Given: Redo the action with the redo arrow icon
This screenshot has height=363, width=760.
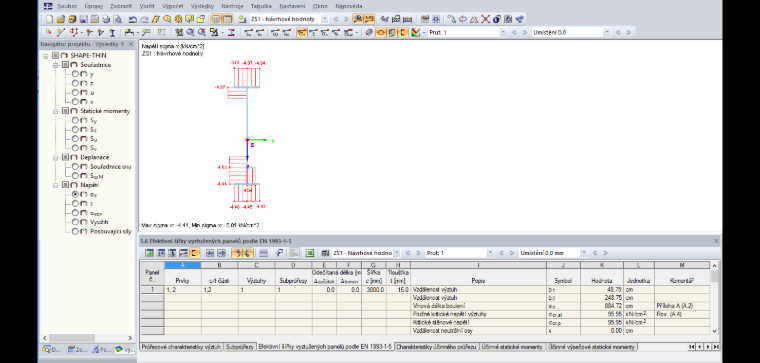Looking at the screenshot, I should [x=144, y=19].
